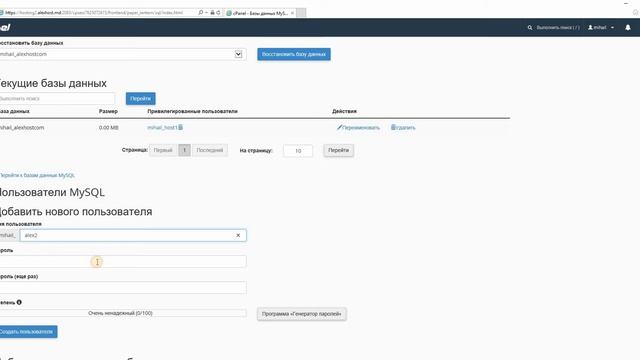Click the Текущие базы данных heading

click(53, 83)
